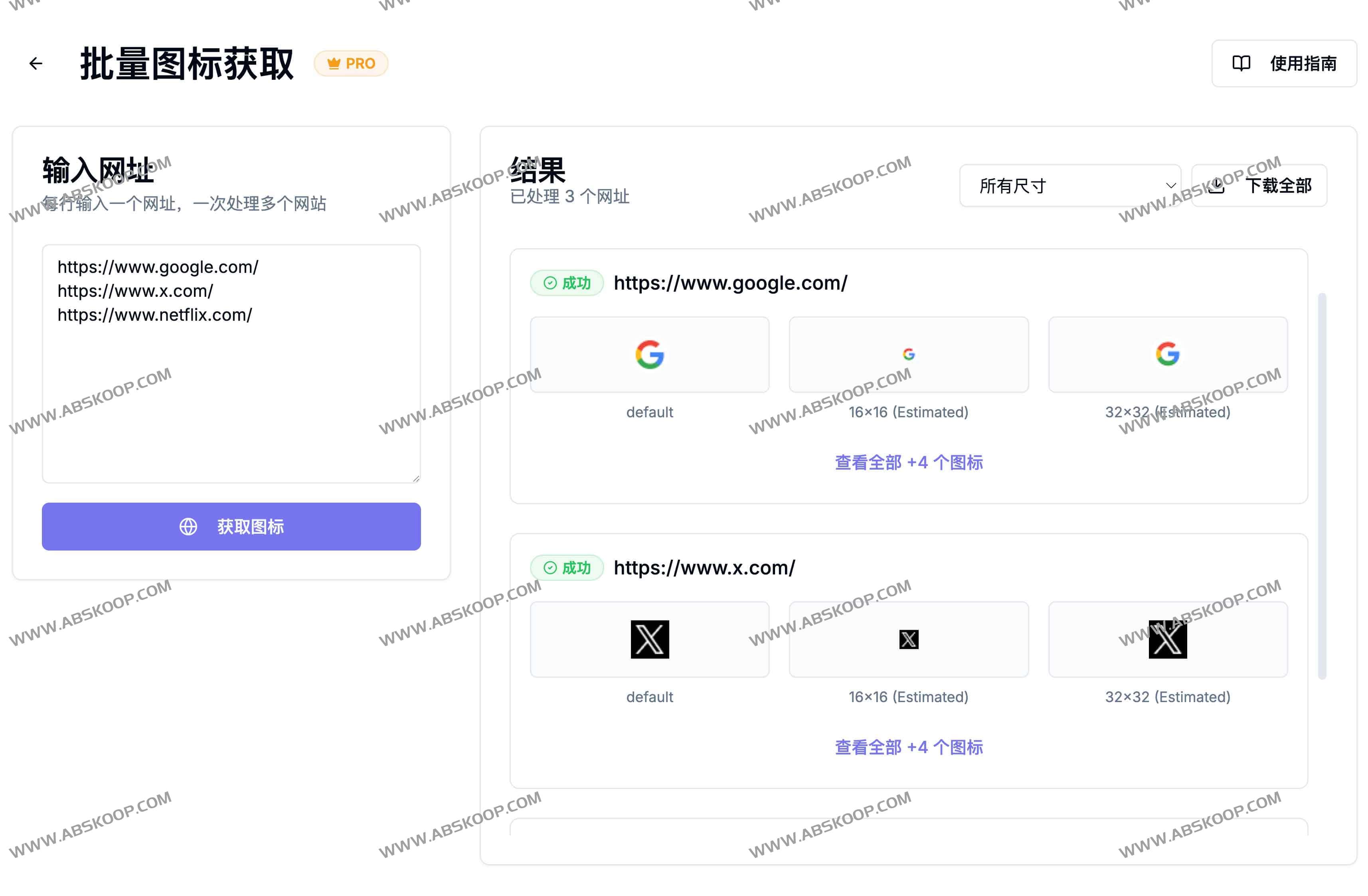The height and width of the screenshot is (896, 1368).
Task: Select the Google default favicon thumbnail
Action: (x=650, y=355)
